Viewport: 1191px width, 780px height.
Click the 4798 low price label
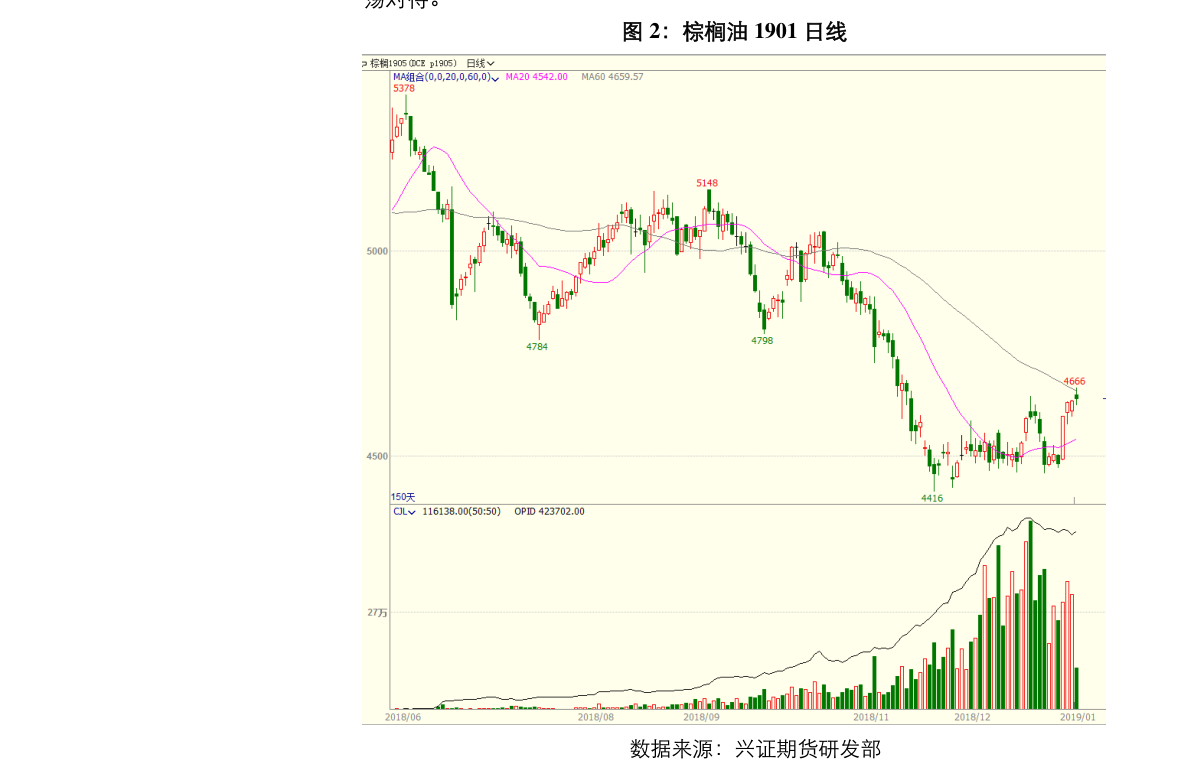pyautogui.click(x=762, y=341)
